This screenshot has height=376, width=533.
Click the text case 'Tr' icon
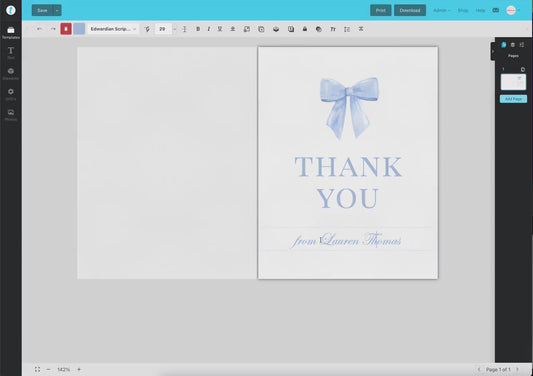pyautogui.click(x=333, y=29)
